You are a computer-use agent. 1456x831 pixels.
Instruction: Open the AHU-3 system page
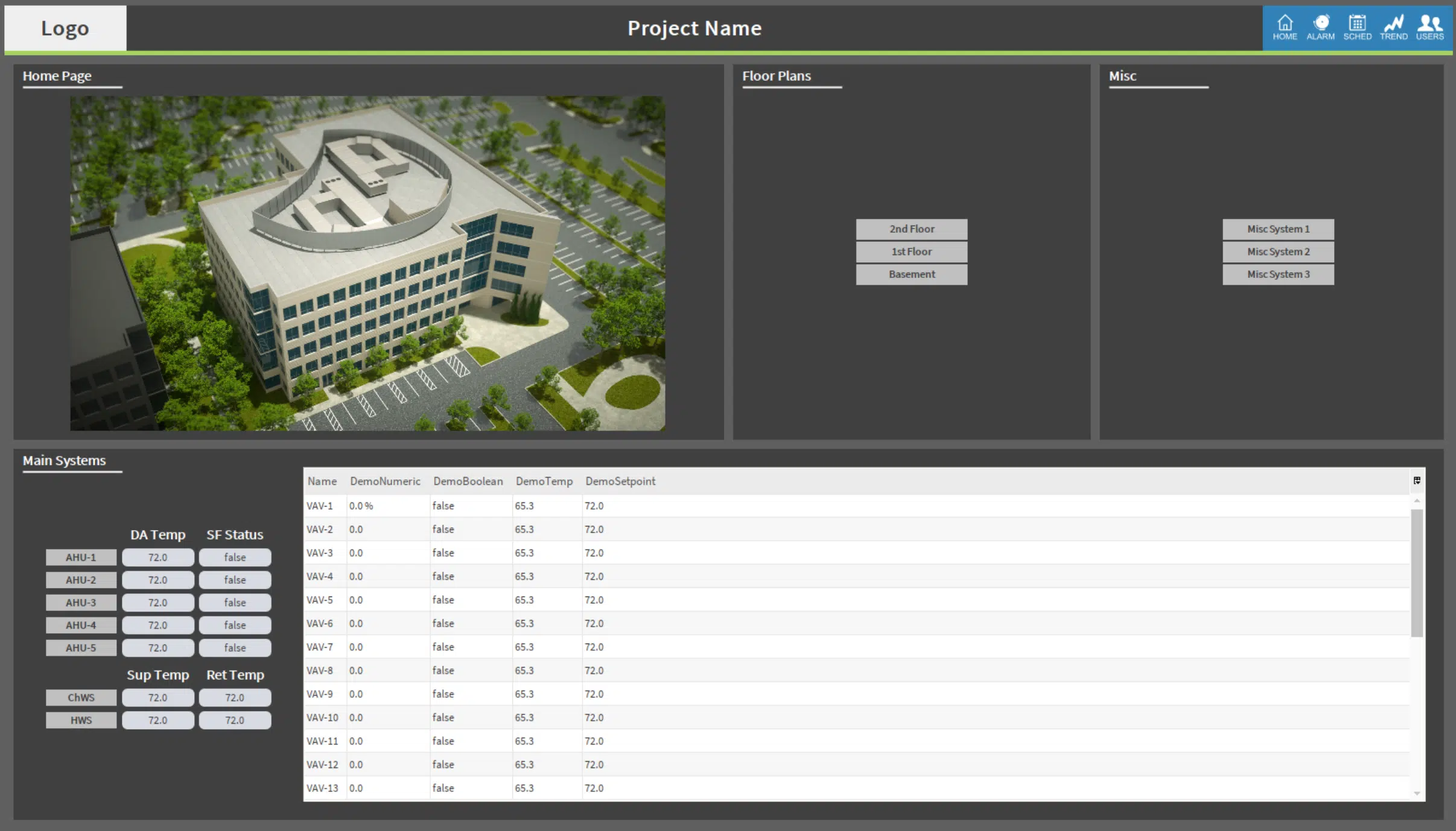pos(81,602)
